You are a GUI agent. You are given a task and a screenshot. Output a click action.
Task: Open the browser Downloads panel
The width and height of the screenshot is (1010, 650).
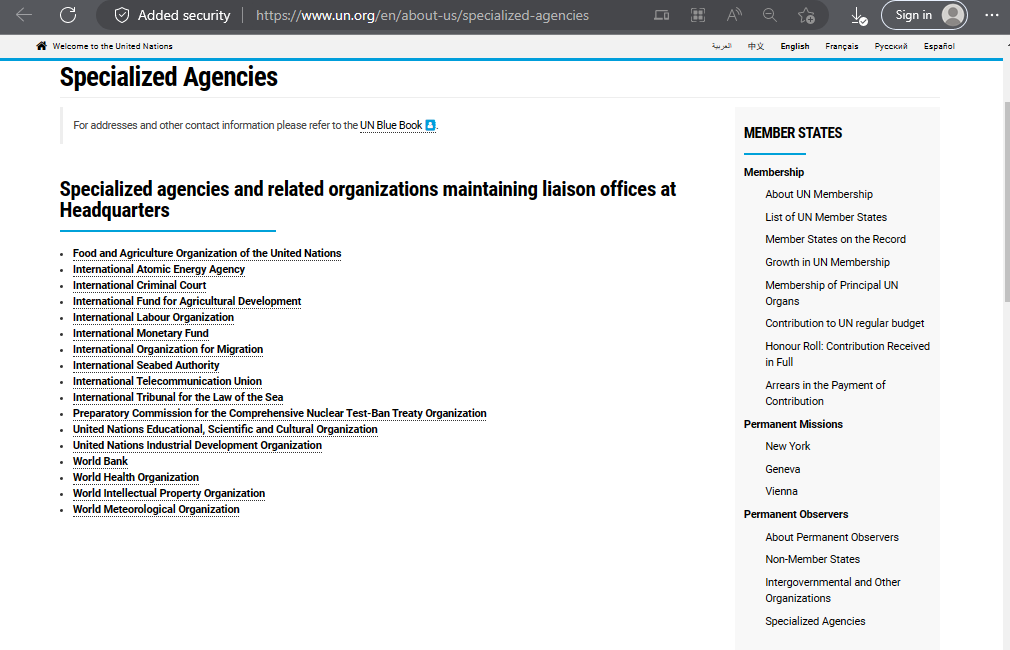pos(859,15)
